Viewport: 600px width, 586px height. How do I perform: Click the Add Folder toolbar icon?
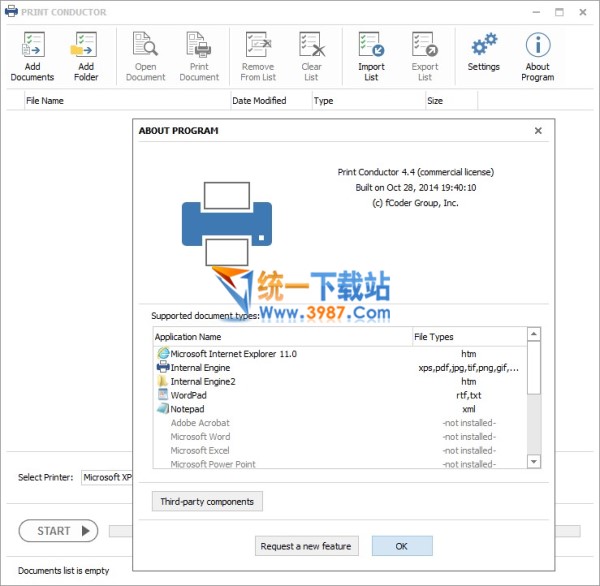(x=84, y=45)
